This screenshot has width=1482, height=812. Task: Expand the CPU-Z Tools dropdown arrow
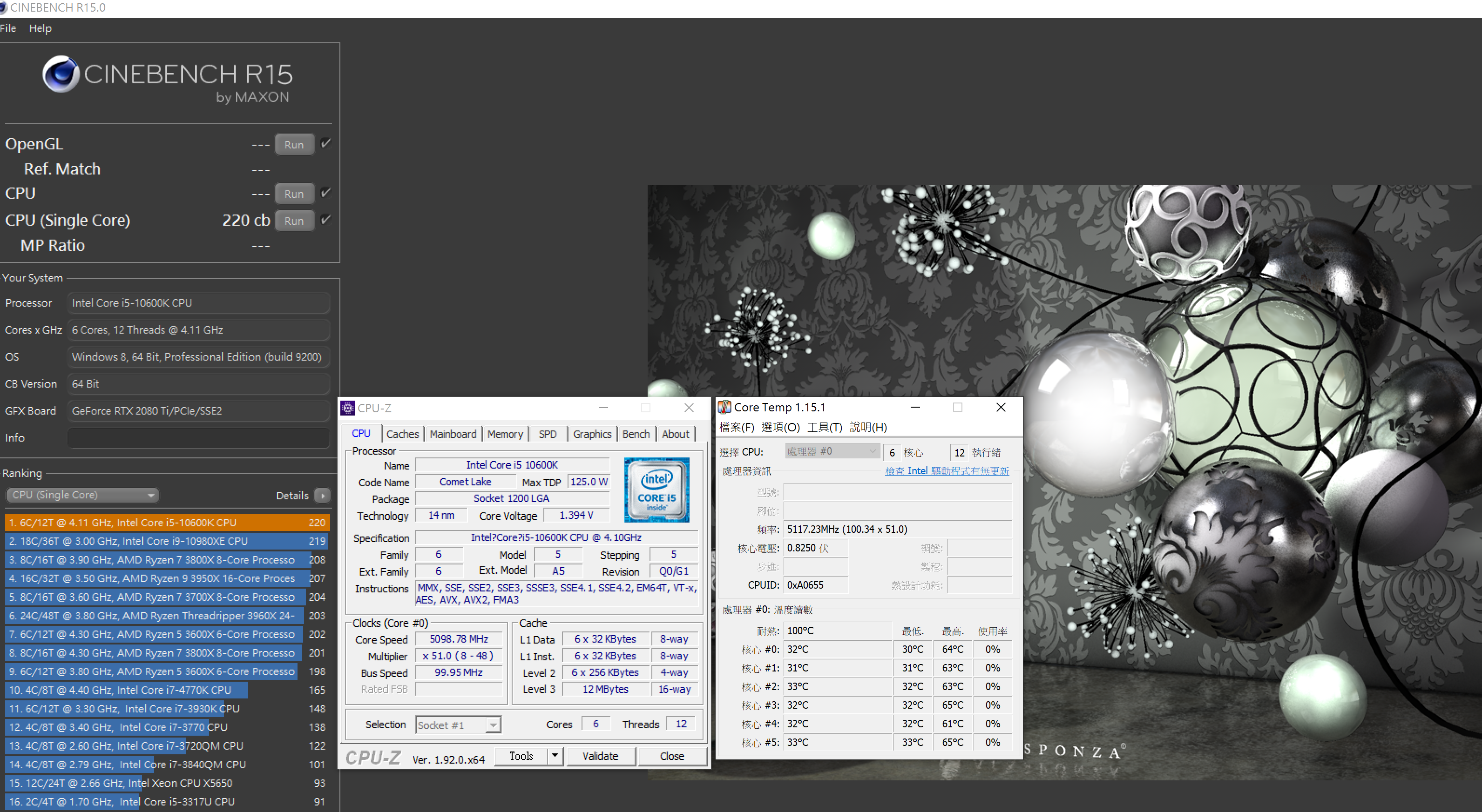click(x=555, y=756)
